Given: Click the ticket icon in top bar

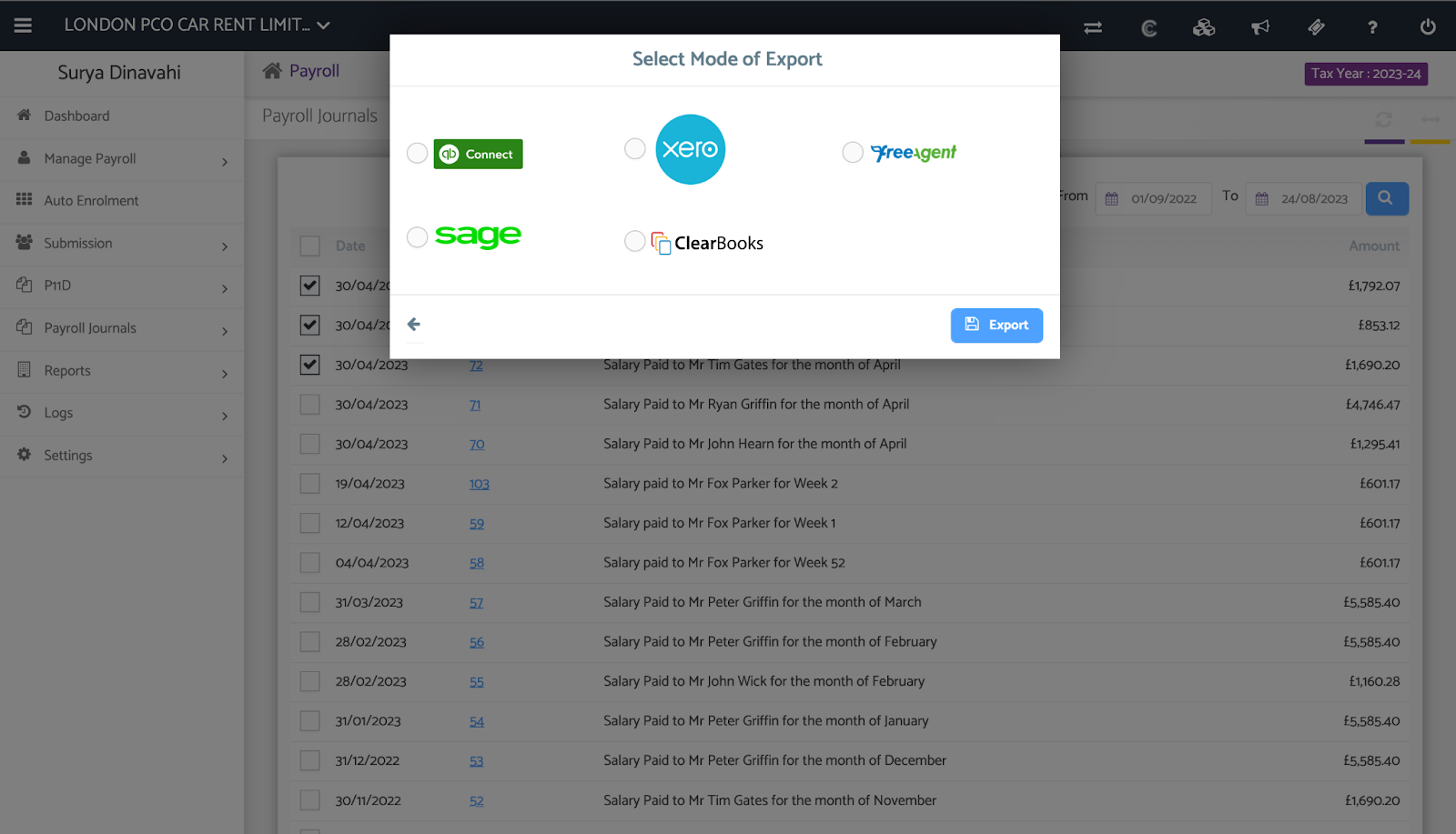Looking at the screenshot, I should [x=1316, y=27].
